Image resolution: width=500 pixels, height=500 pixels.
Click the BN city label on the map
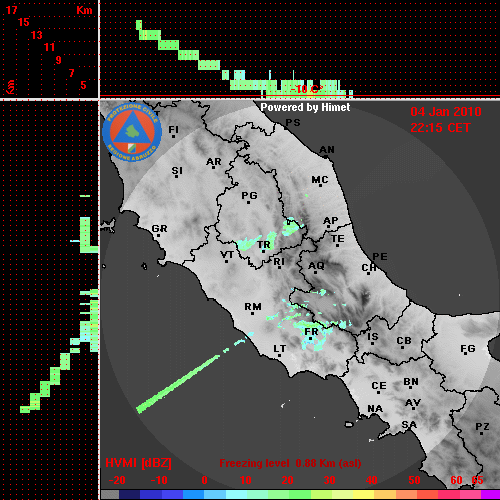click(x=411, y=382)
